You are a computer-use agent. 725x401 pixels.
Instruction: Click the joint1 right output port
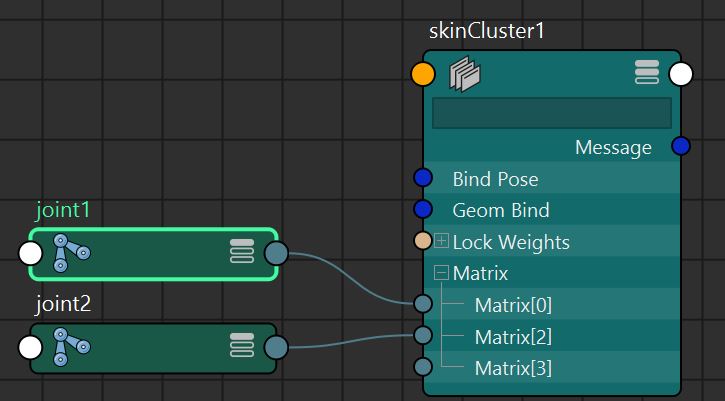pyautogui.click(x=275, y=254)
